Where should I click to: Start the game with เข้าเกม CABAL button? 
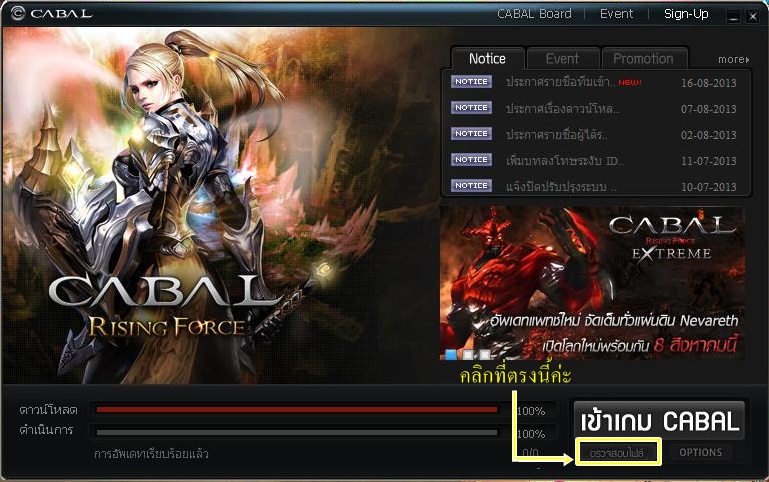pyautogui.click(x=659, y=421)
